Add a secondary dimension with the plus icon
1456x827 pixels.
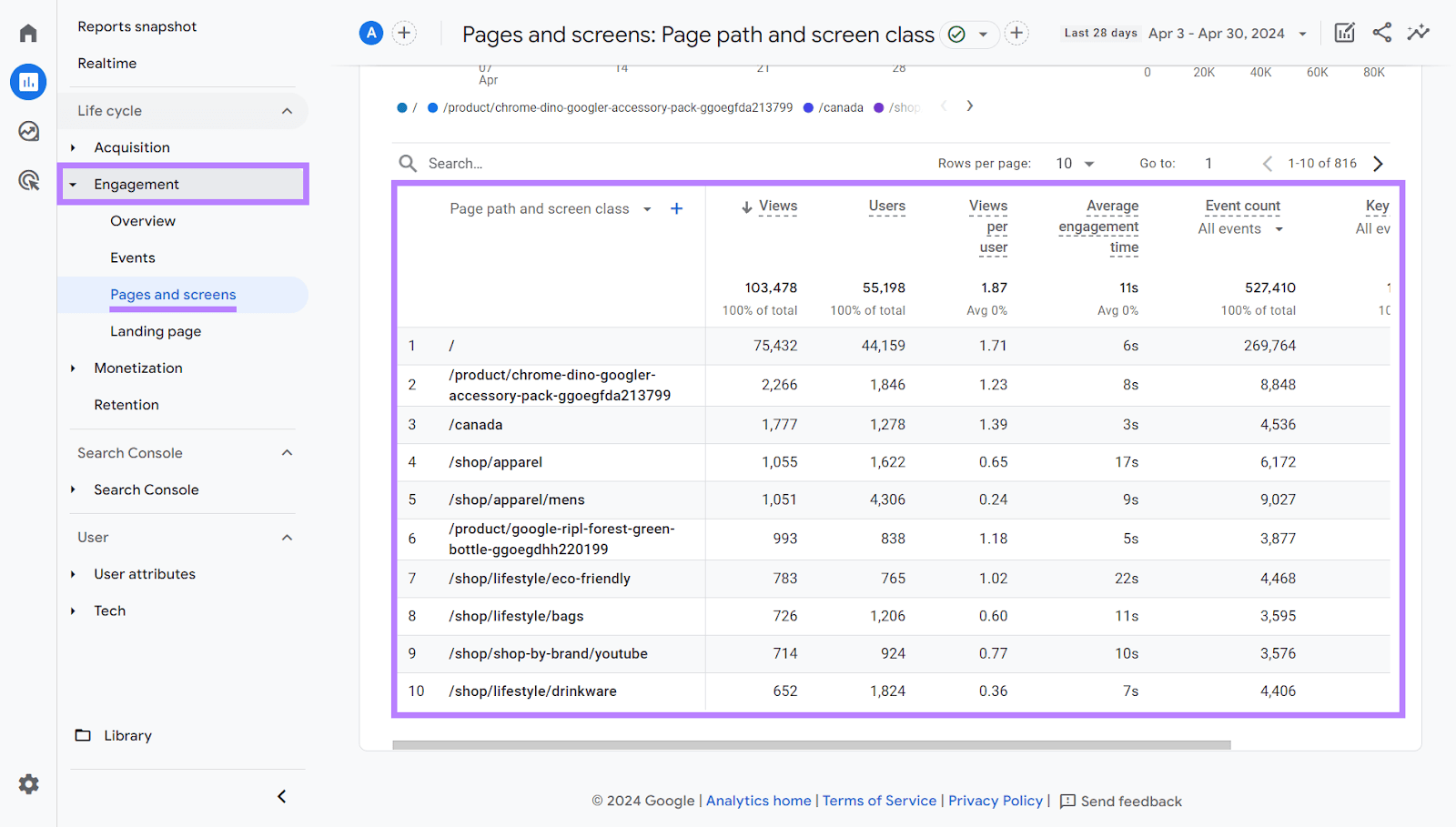[x=677, y=208]
